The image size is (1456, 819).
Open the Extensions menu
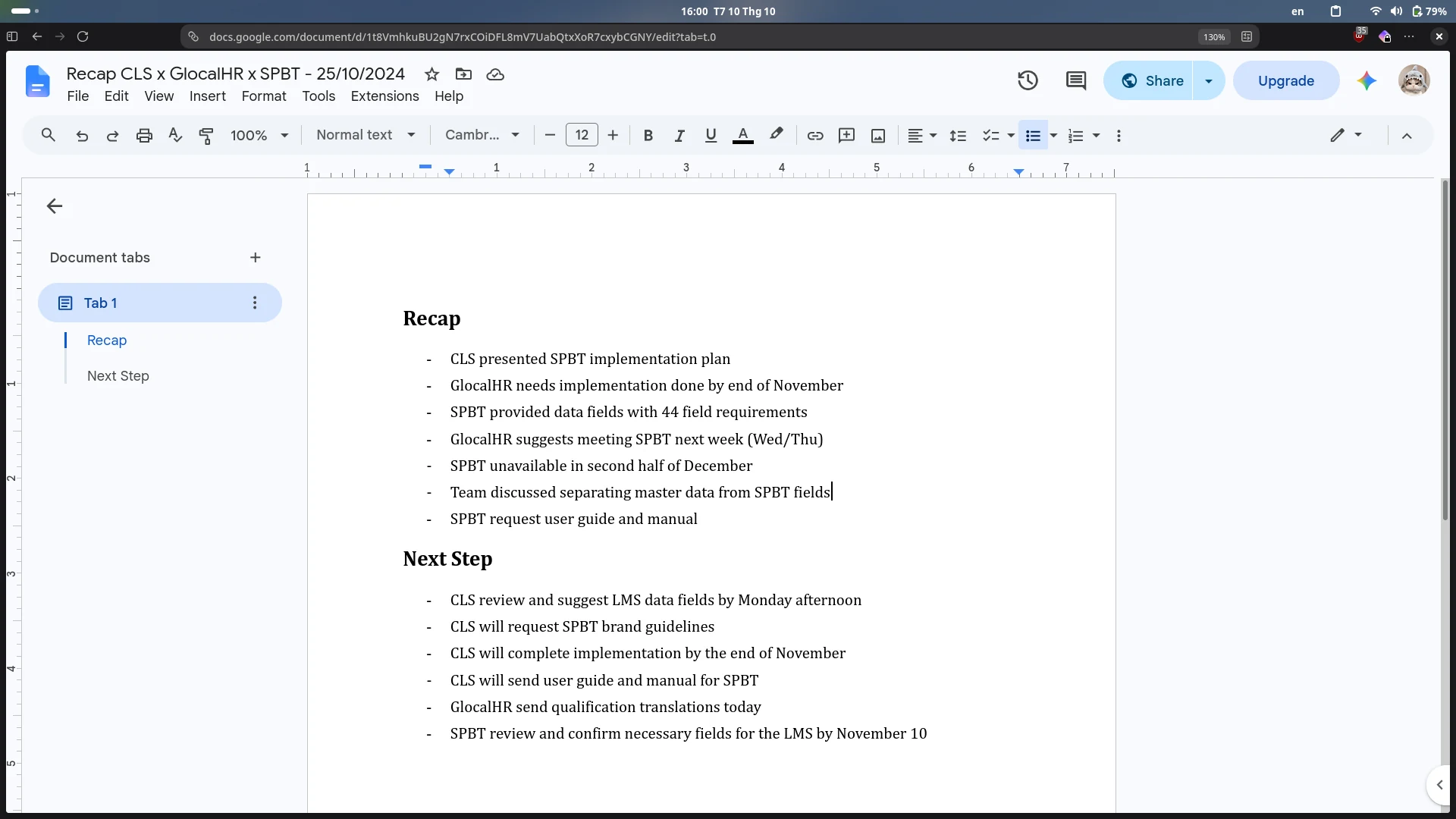point(384,96)
